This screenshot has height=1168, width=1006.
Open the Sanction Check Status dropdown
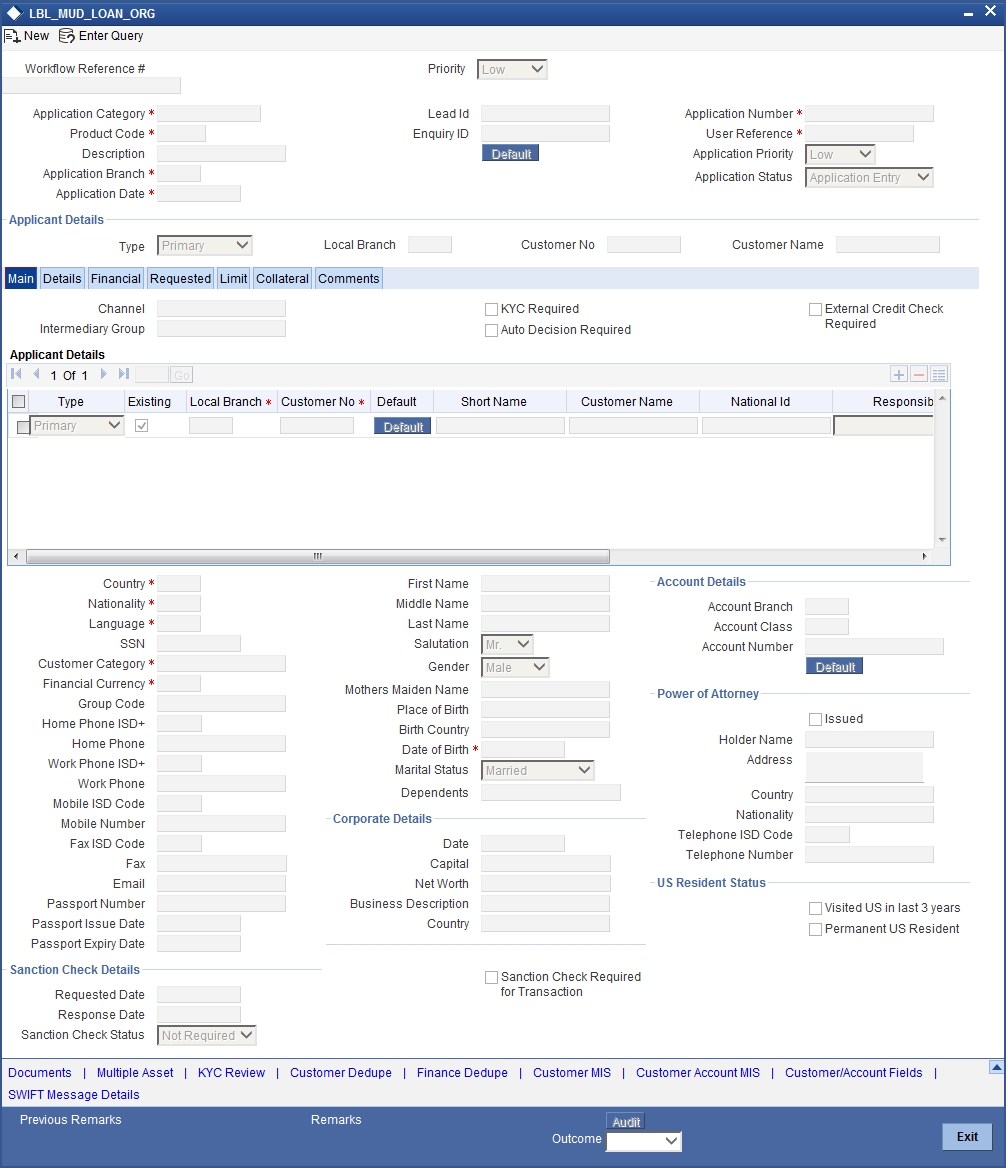coord(207,1035)
